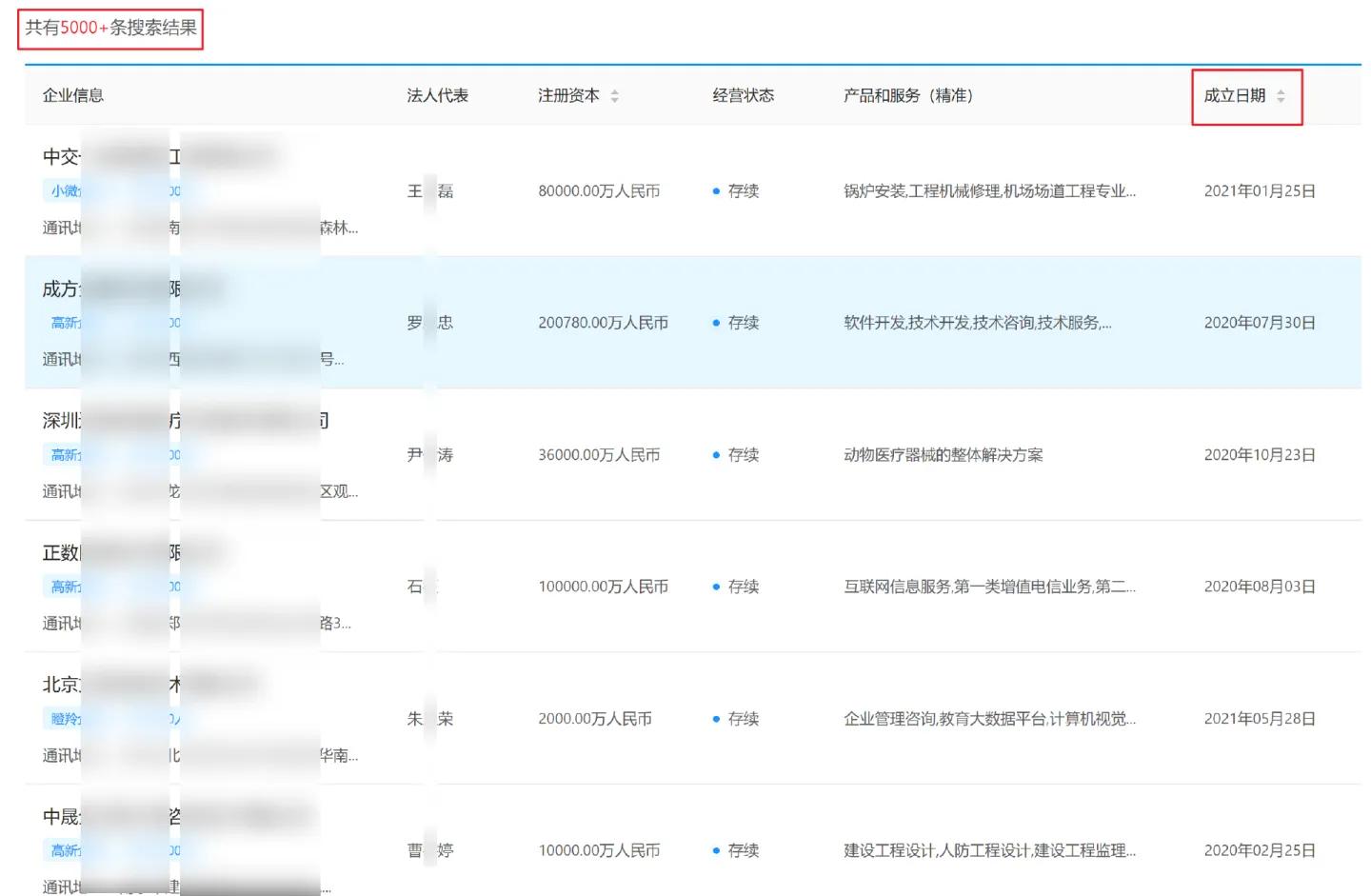Toggle the 存续 status dot on 成方 row
Viewport: 1371px width, 896px height.
[x=714, y=323]
